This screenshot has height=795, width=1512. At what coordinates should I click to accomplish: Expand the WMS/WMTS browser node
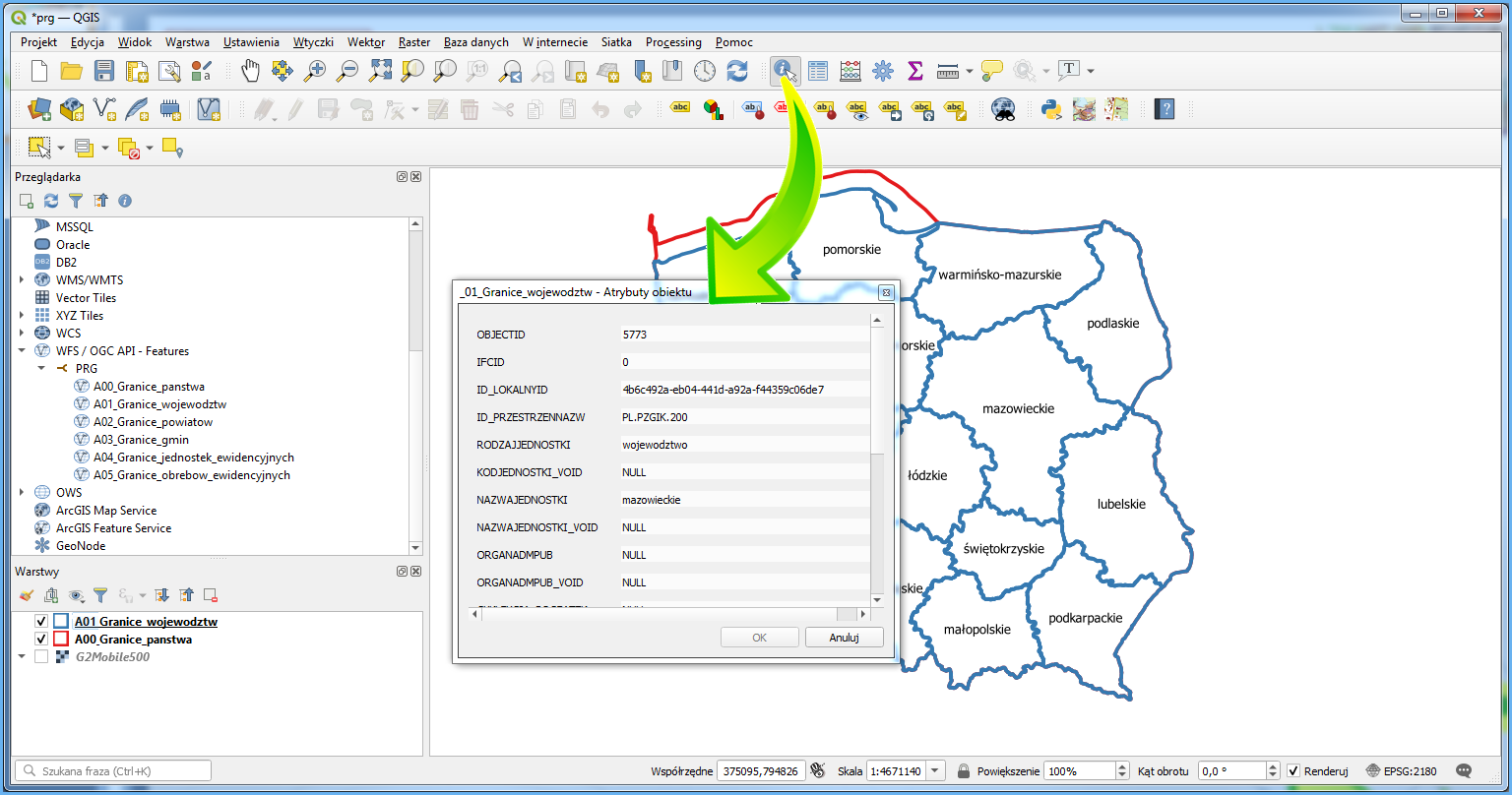(x=22, y=280)
